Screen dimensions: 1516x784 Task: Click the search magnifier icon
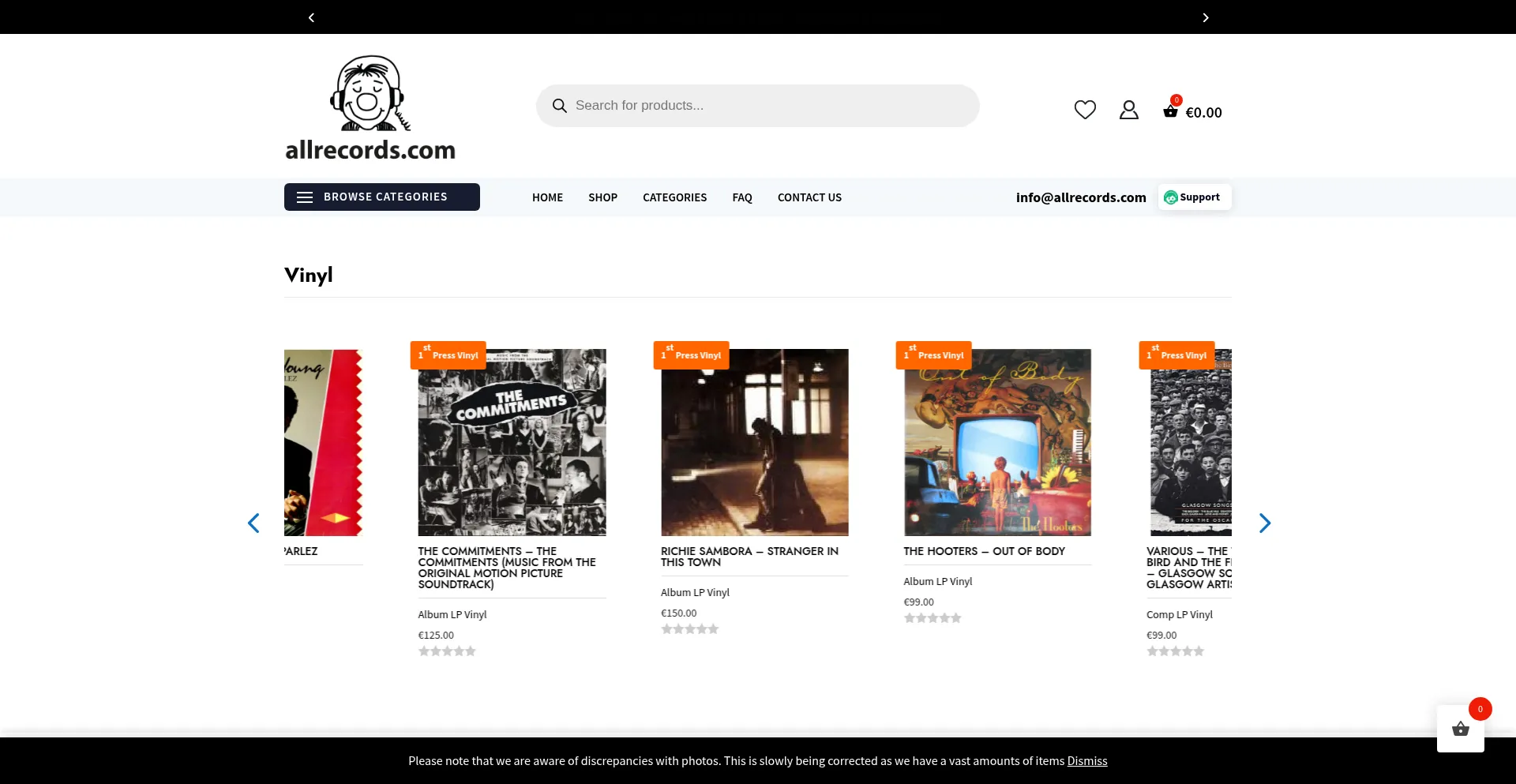(x=560, y=106)
